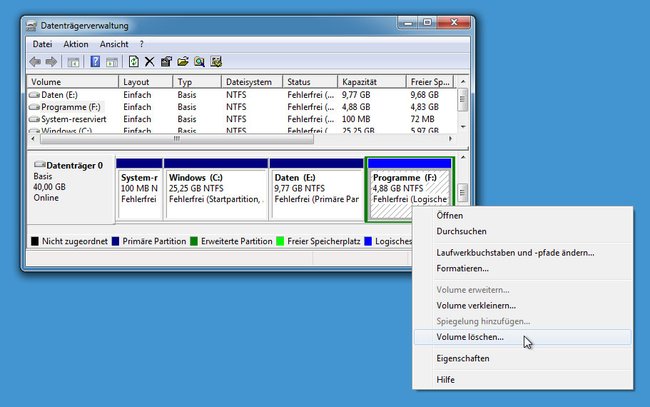Click the magnifier search toolbar icon
The height and width of the screenshot is (407, 650).
[x=199, y=62]
